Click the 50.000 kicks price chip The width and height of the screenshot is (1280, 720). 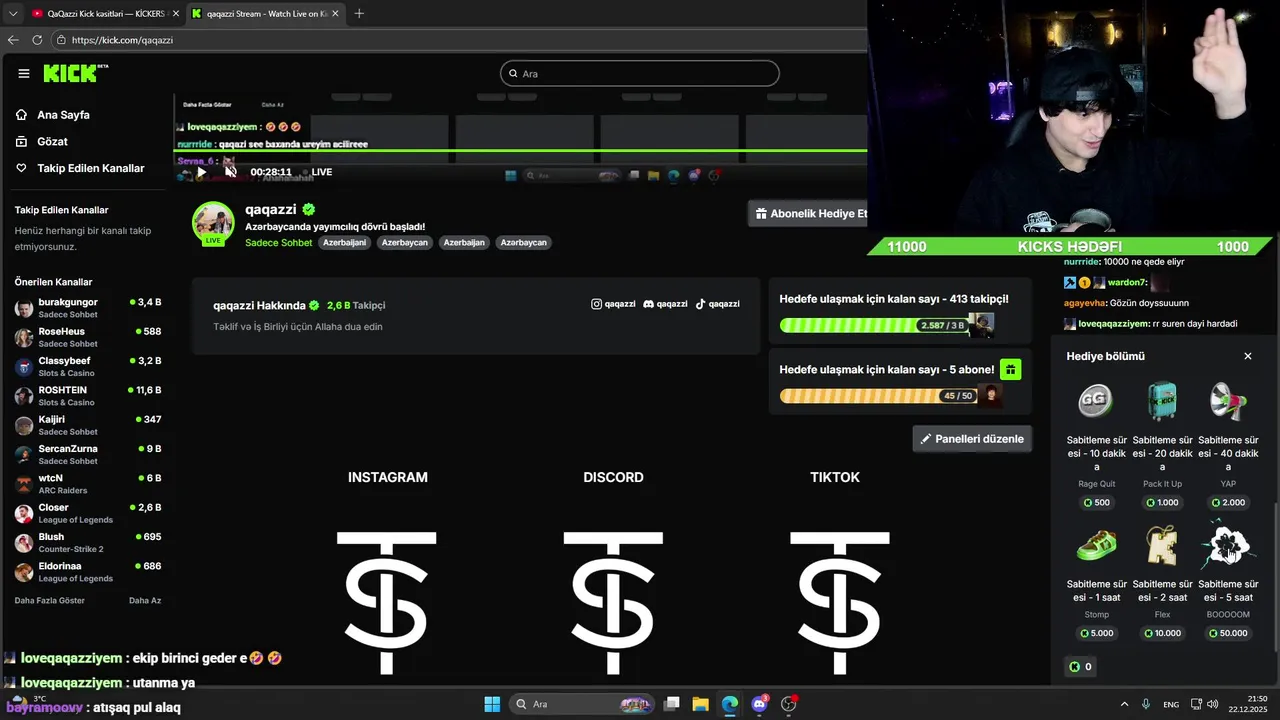click(x=1228, y=633)
